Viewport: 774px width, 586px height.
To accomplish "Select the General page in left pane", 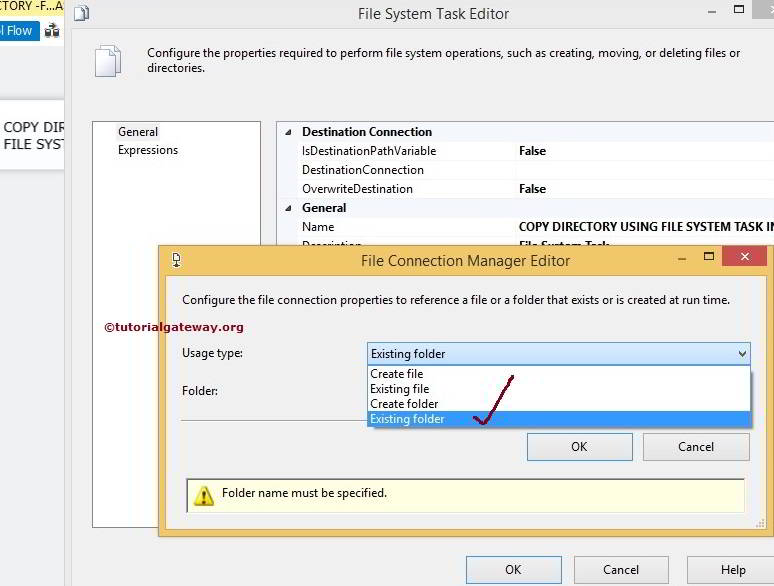I will coord(138,132).
